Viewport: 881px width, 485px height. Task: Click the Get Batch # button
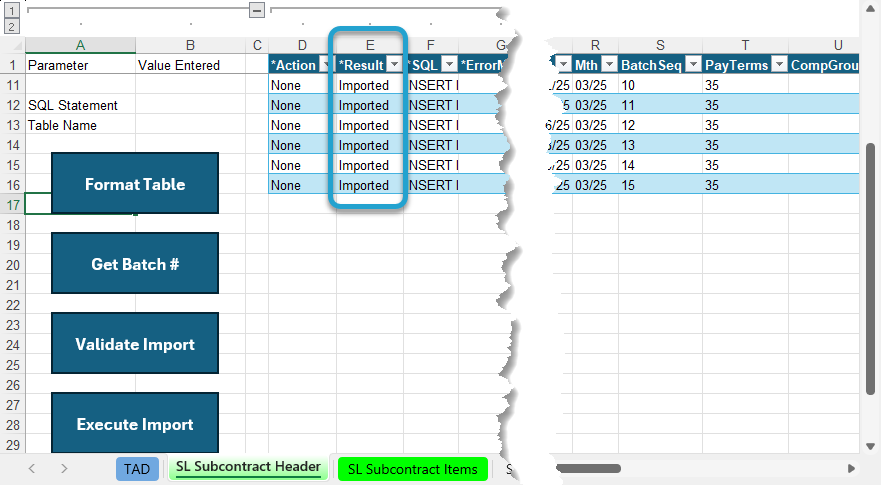click(135, 263)
